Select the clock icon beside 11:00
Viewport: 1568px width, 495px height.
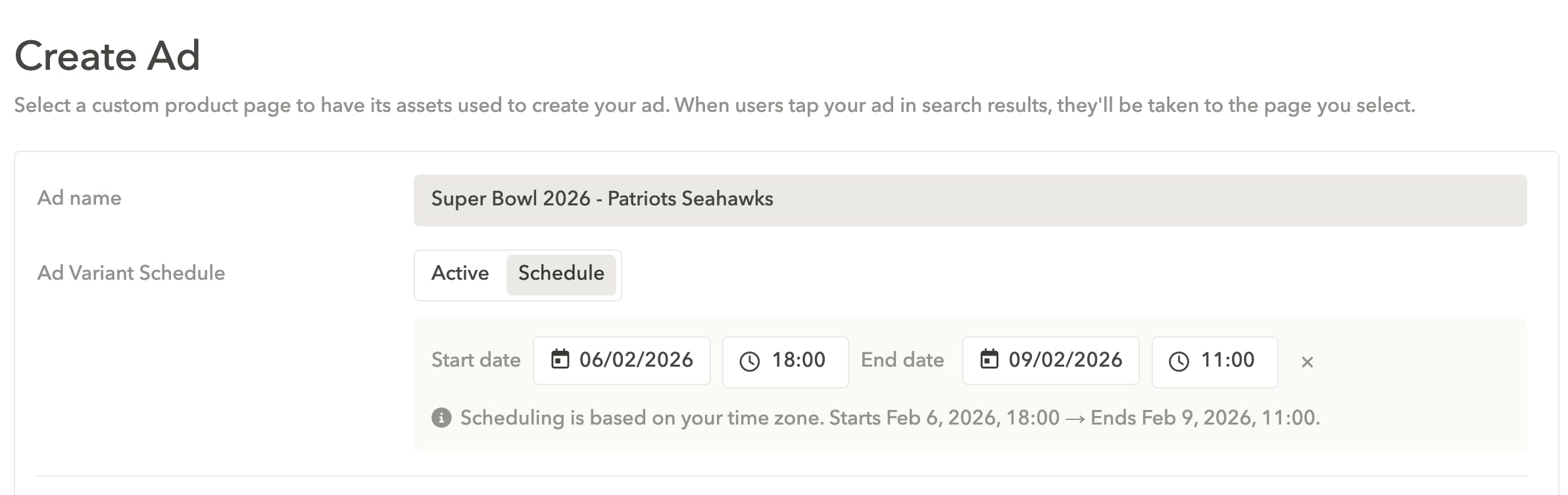click(x=1177, y=361)
